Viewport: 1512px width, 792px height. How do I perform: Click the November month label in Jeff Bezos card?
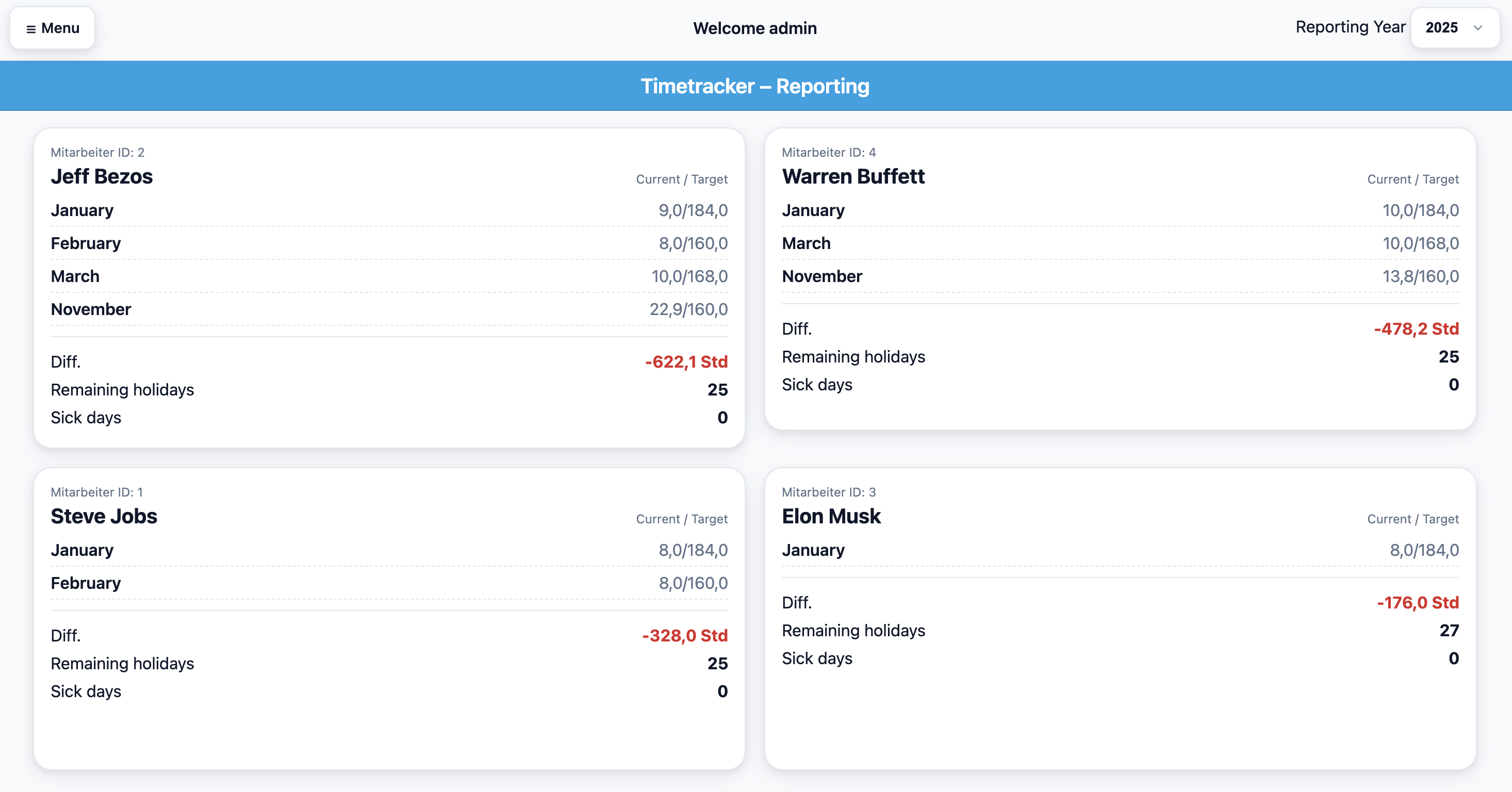91,309
